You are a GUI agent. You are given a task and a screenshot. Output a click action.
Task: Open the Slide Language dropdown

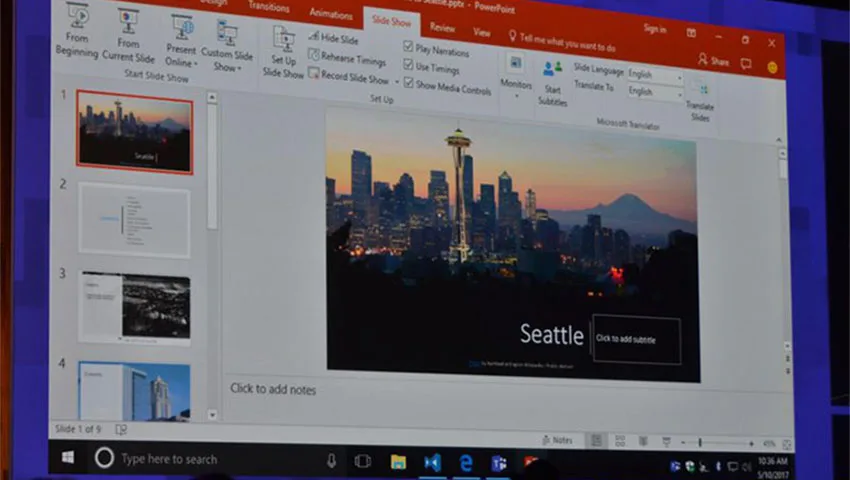tap(655, 75)
